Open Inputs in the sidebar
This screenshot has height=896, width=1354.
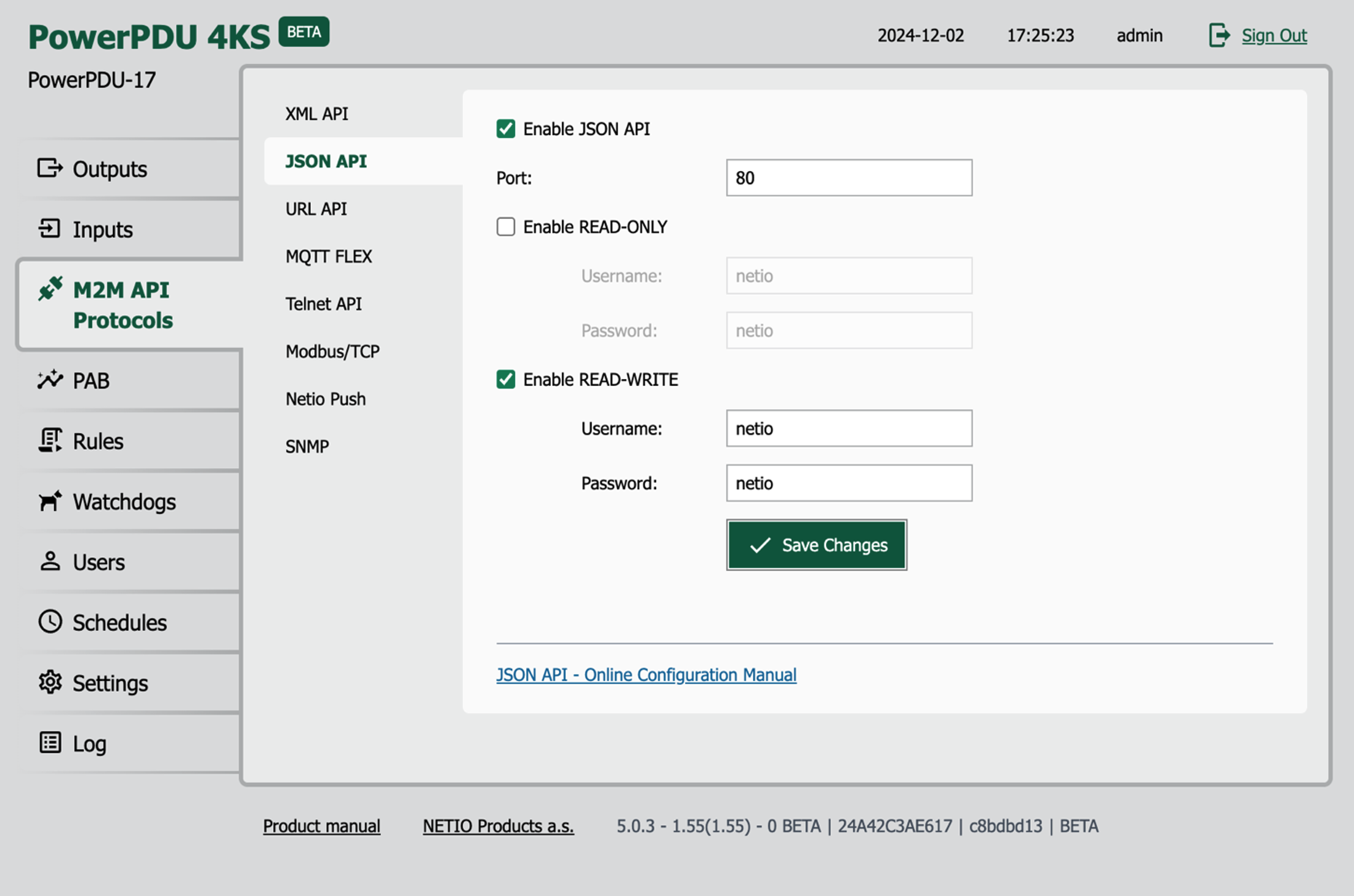tap(129, 229)
